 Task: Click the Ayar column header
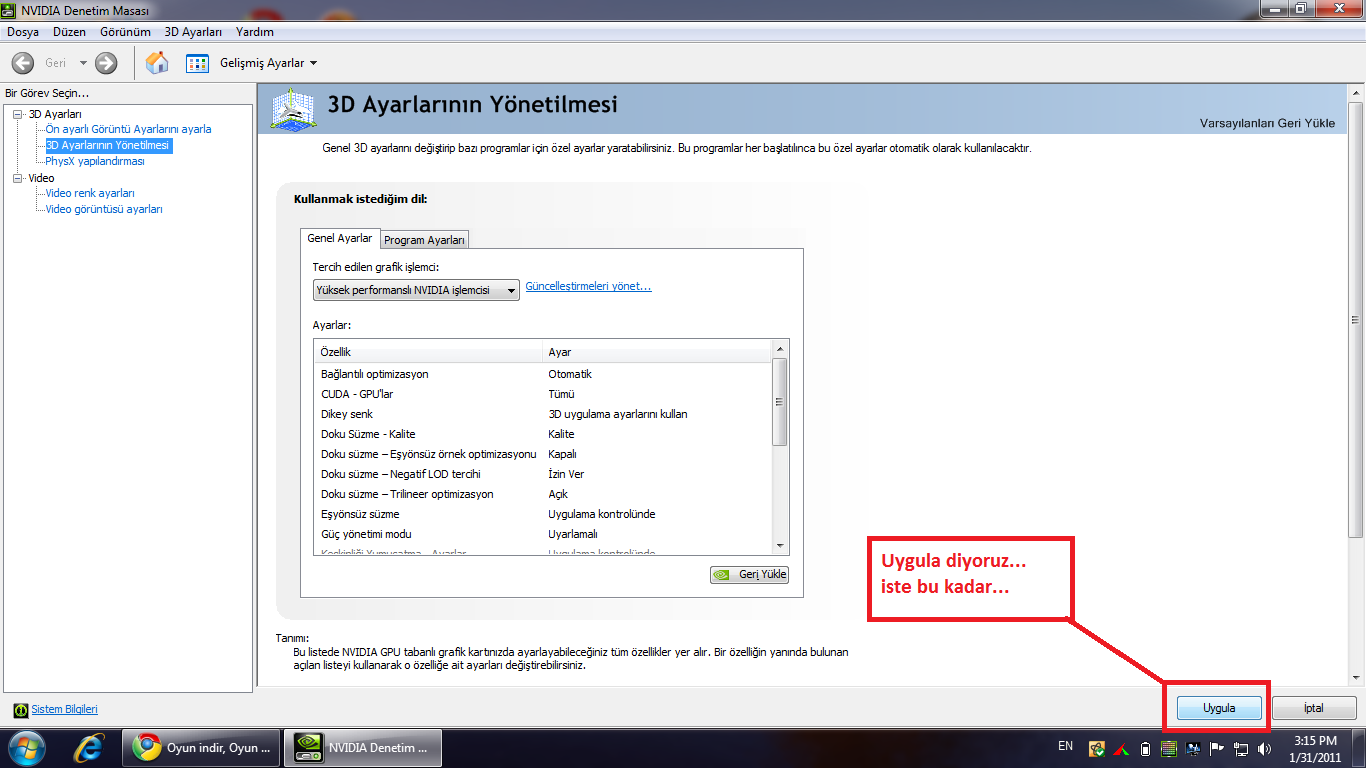coord(657,352)
